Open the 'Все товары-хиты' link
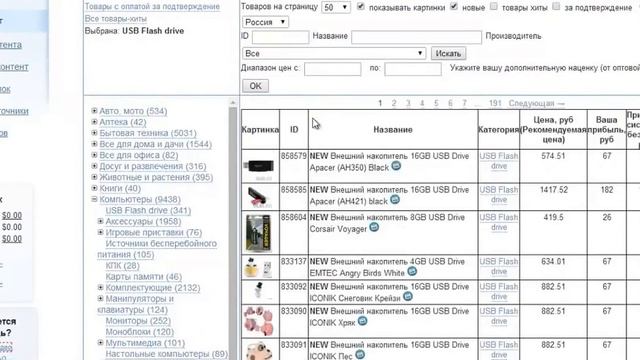Screen dimensions: 640x360 click(x=116, y=19)
